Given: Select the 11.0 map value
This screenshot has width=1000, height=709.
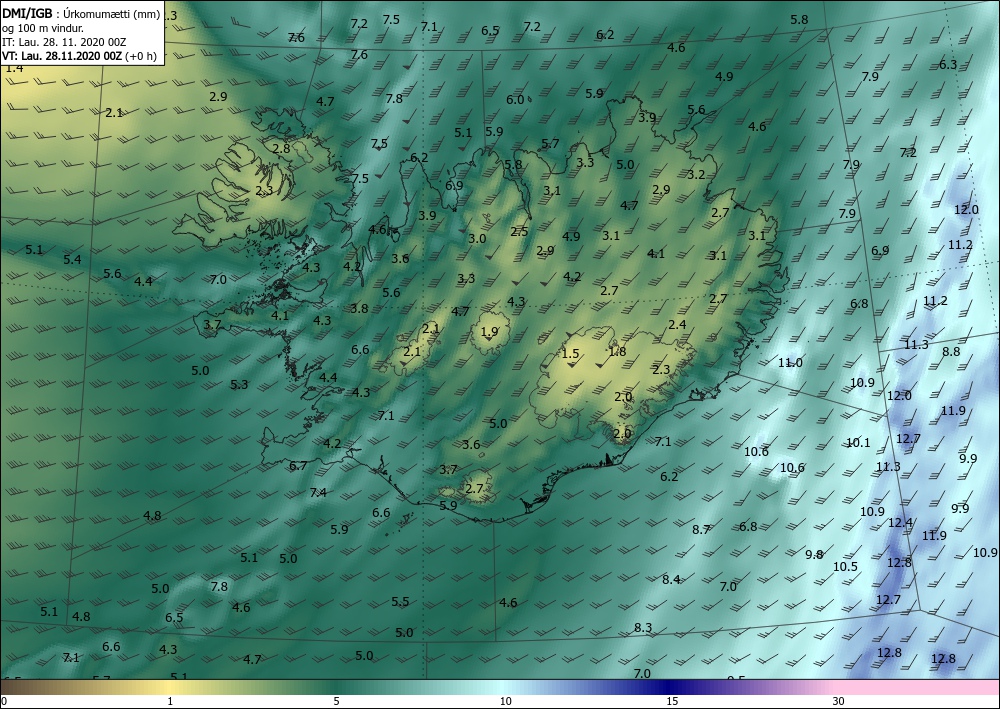Looking at the screenshot, I should point(790,363).
